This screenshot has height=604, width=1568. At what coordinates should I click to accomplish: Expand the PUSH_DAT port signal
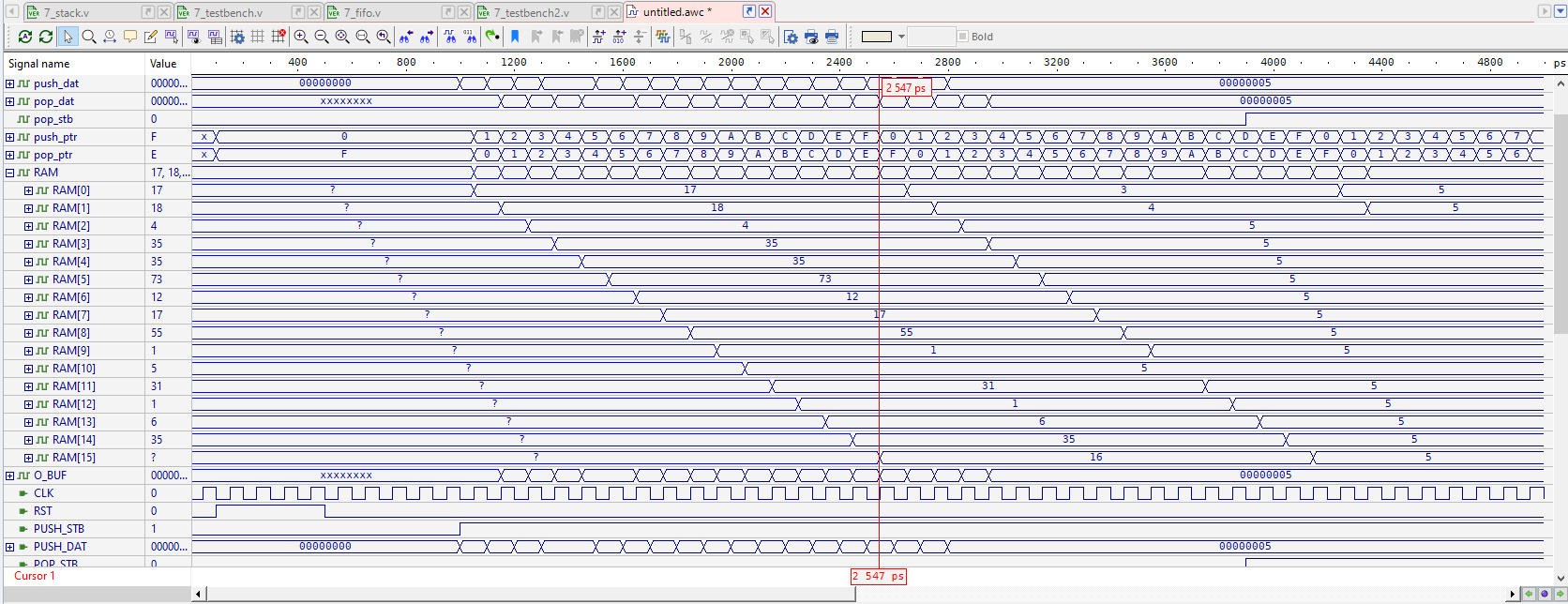[x=10, y=547]
